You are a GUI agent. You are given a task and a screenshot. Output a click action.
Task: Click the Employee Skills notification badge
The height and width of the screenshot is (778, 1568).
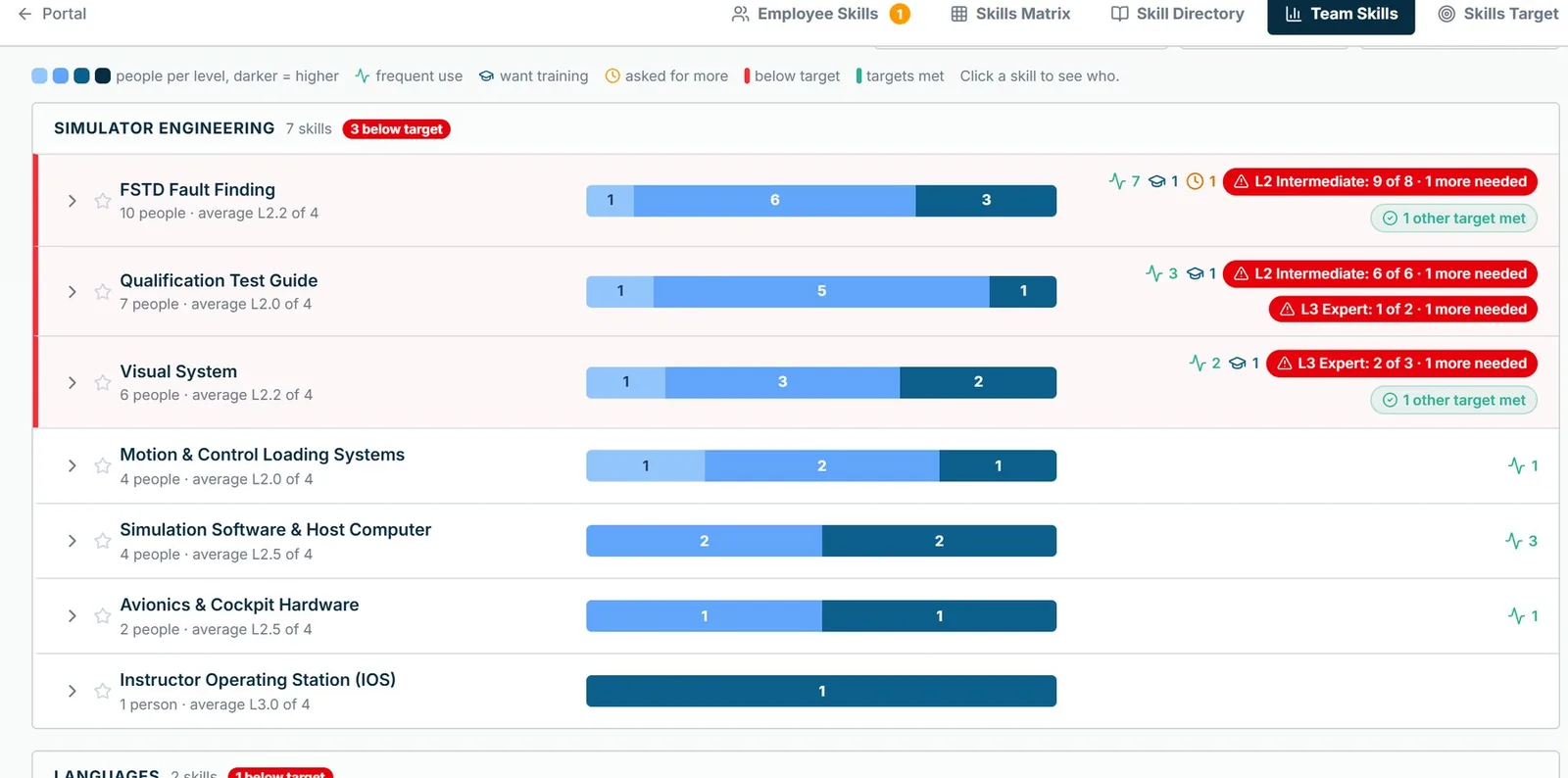900,14
